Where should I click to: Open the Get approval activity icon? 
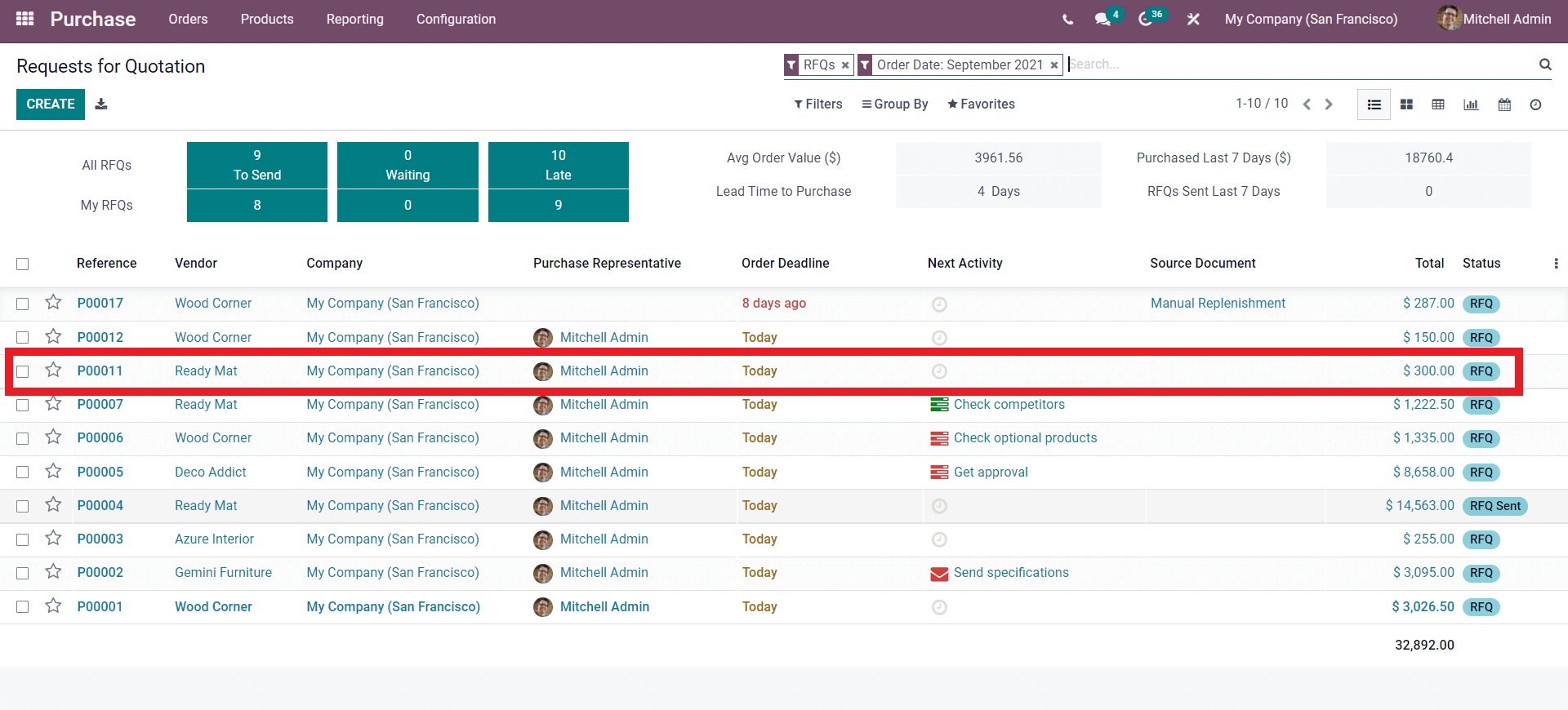tap(939, 472)
